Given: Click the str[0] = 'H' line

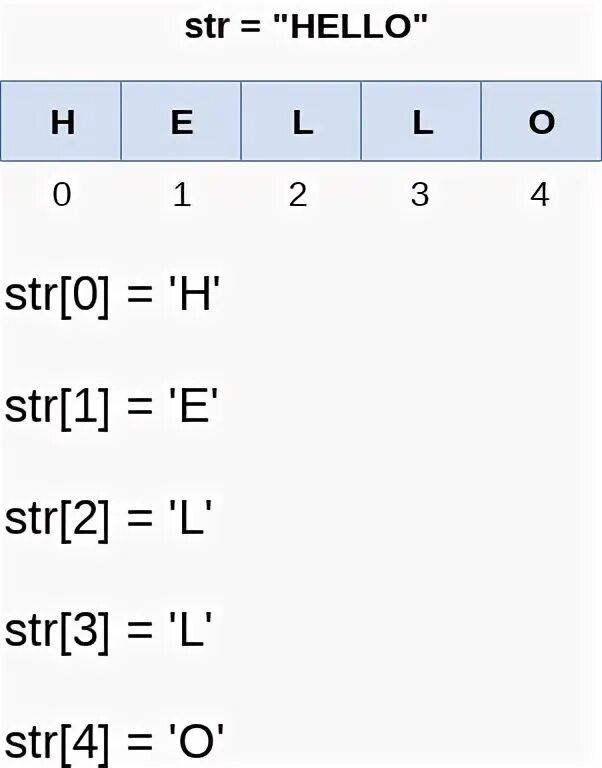Looking at the screenshot, I should 112,297.
